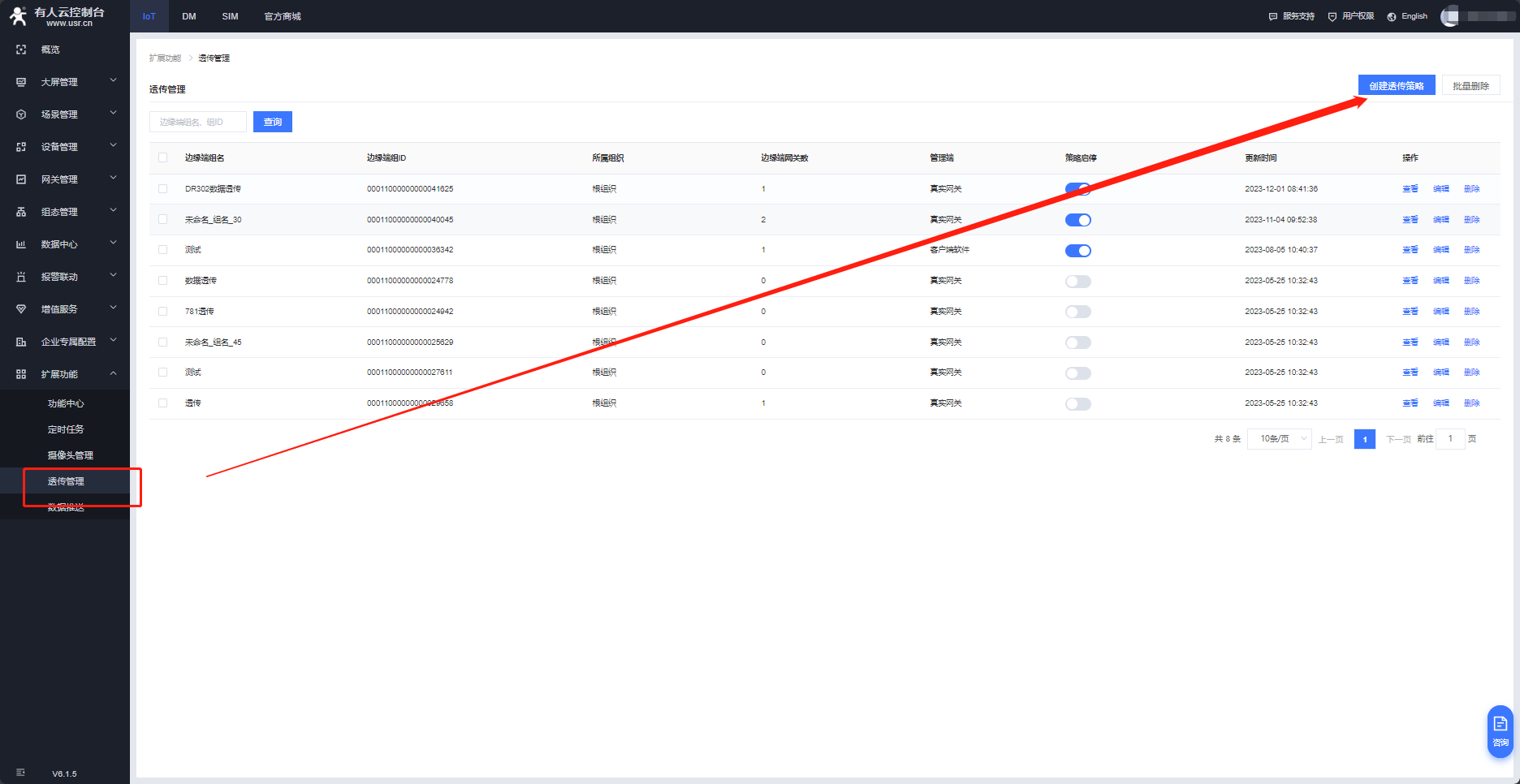Open the 10条/页 page size dropdown
Image resolution: width=1520 pixels, height=784 pixels.
1280,439
